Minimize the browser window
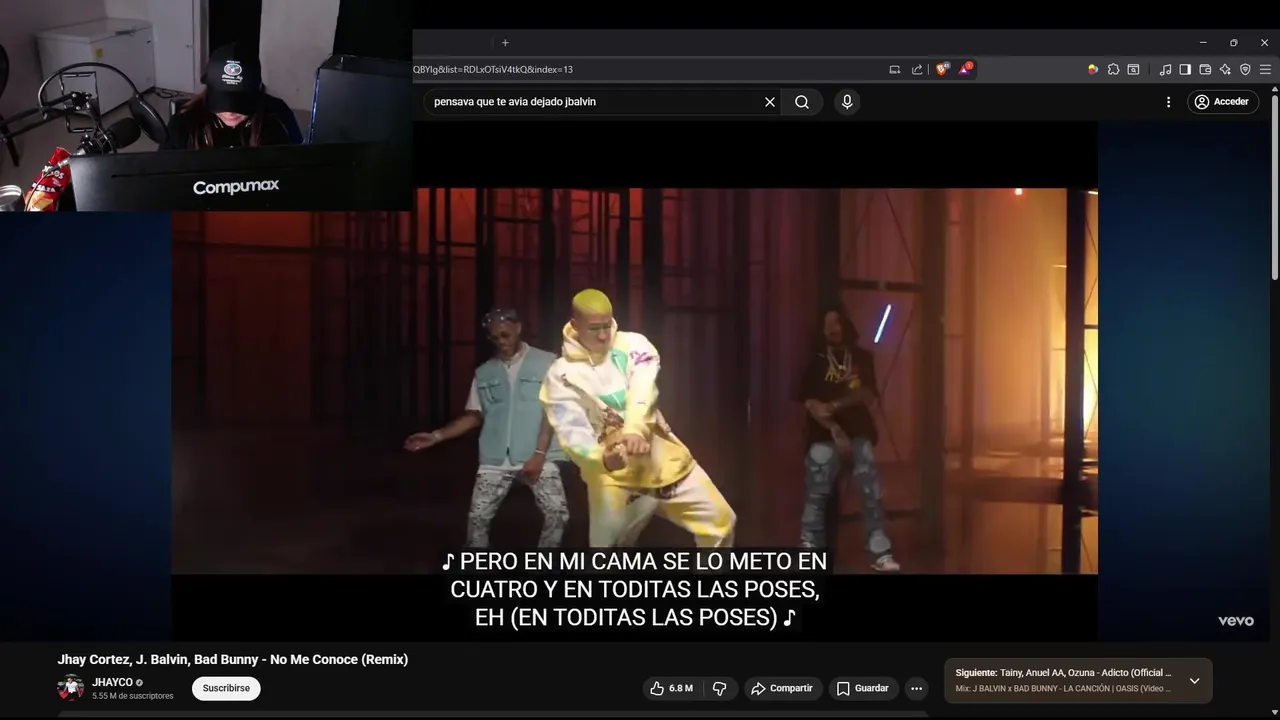 coord(1203,43)
